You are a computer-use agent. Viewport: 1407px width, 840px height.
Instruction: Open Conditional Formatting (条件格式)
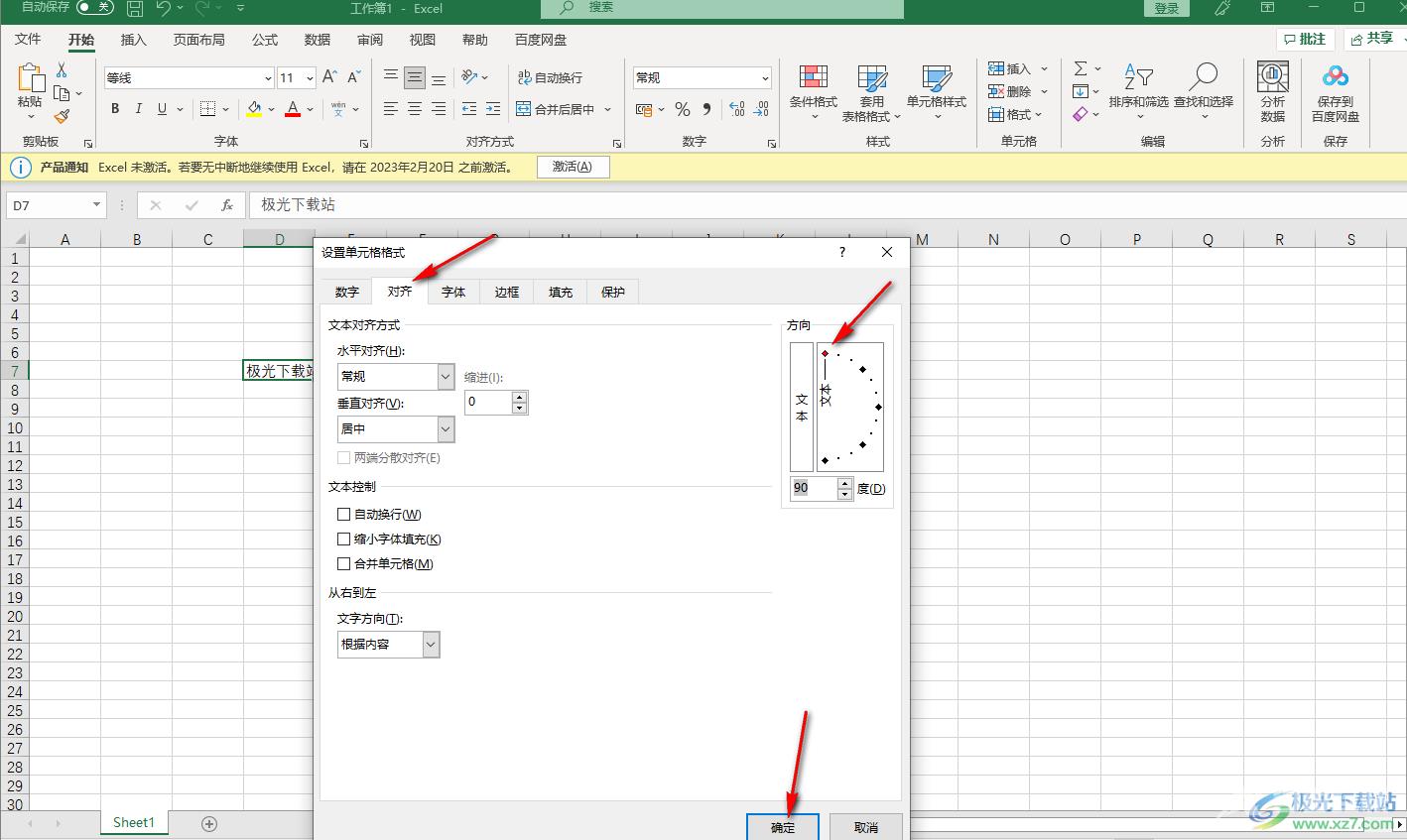tap(814, 92)
